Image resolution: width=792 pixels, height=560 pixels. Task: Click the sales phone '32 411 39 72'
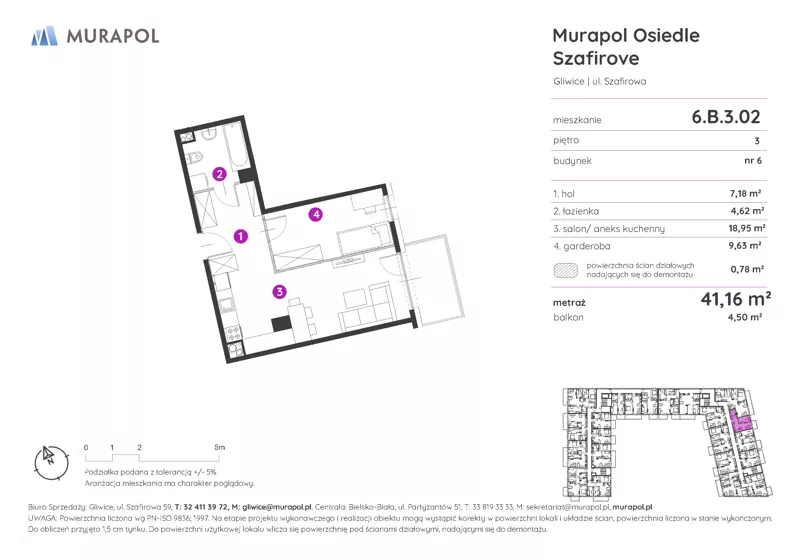tap(206, 507)
